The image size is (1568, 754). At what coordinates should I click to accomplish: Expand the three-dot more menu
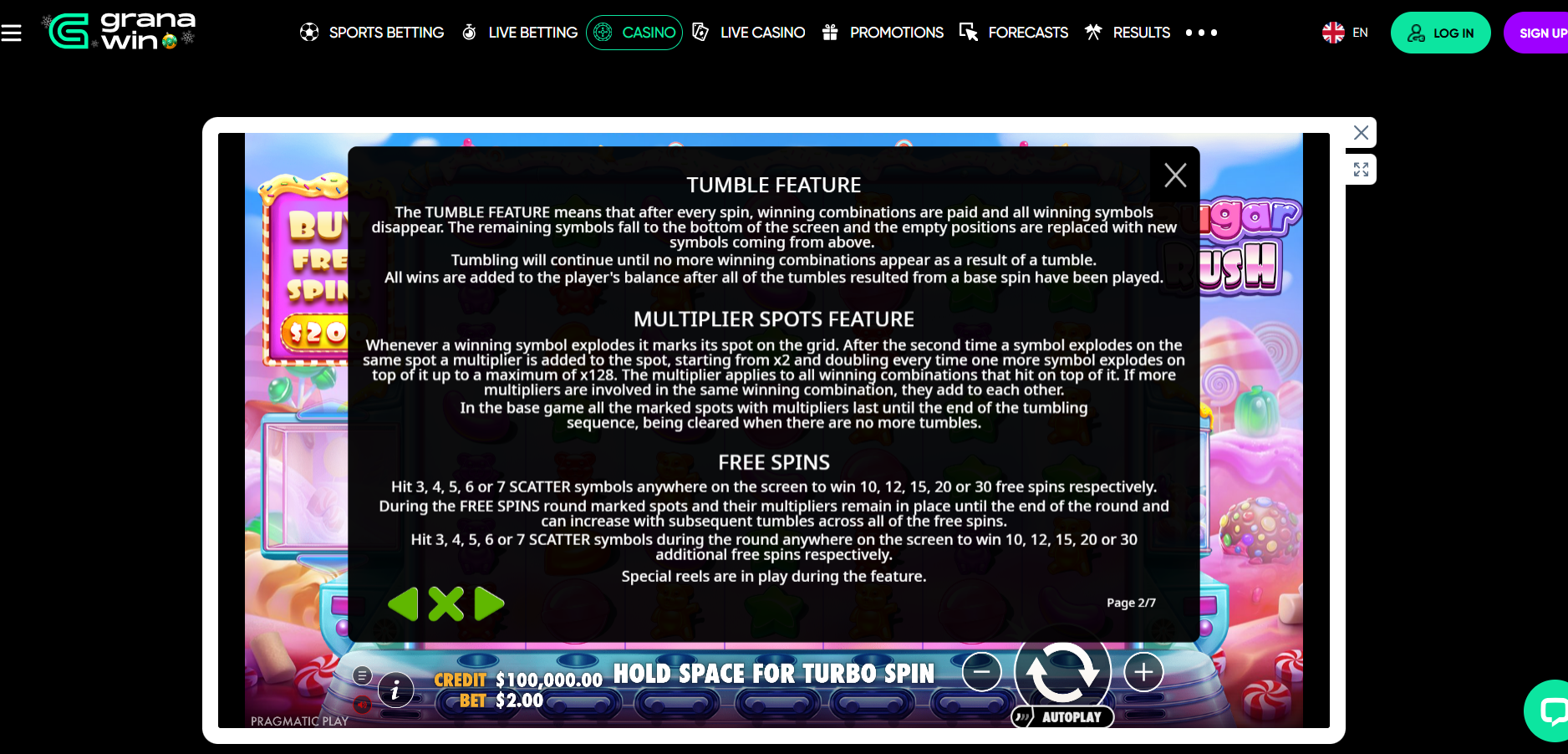point(1201,33)
